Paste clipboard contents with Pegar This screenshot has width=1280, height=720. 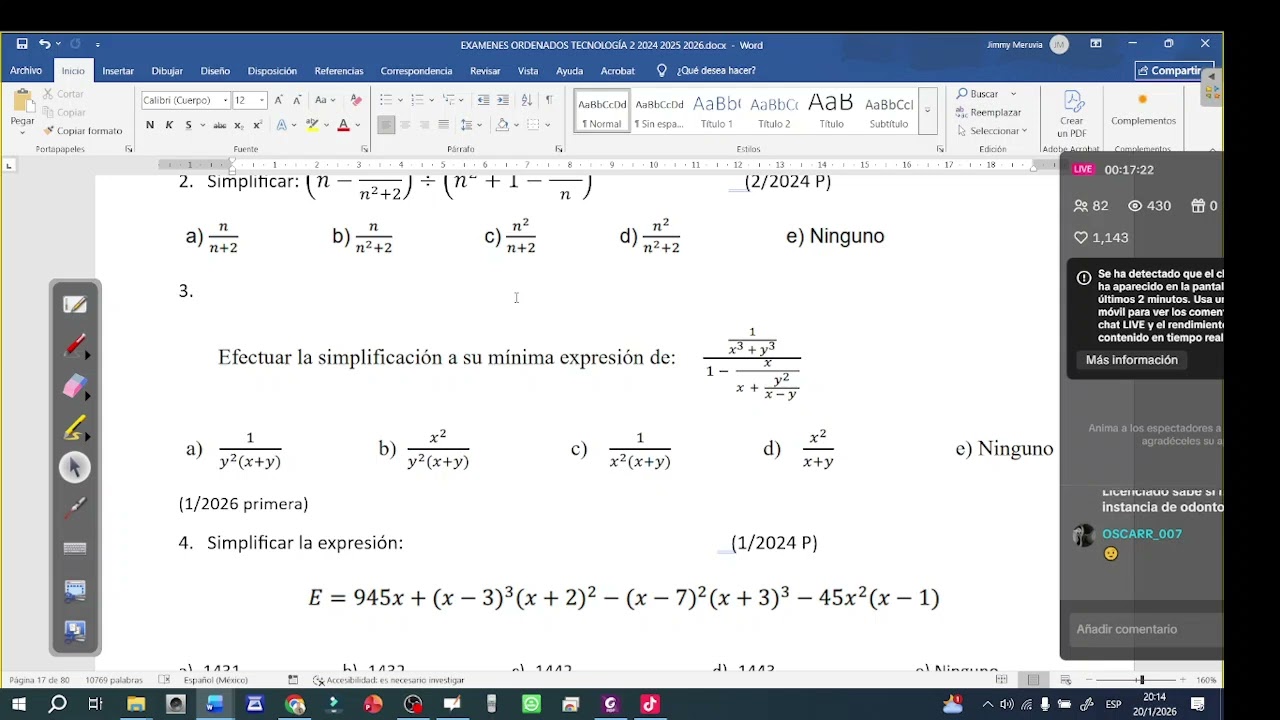(x=22, y=108)
